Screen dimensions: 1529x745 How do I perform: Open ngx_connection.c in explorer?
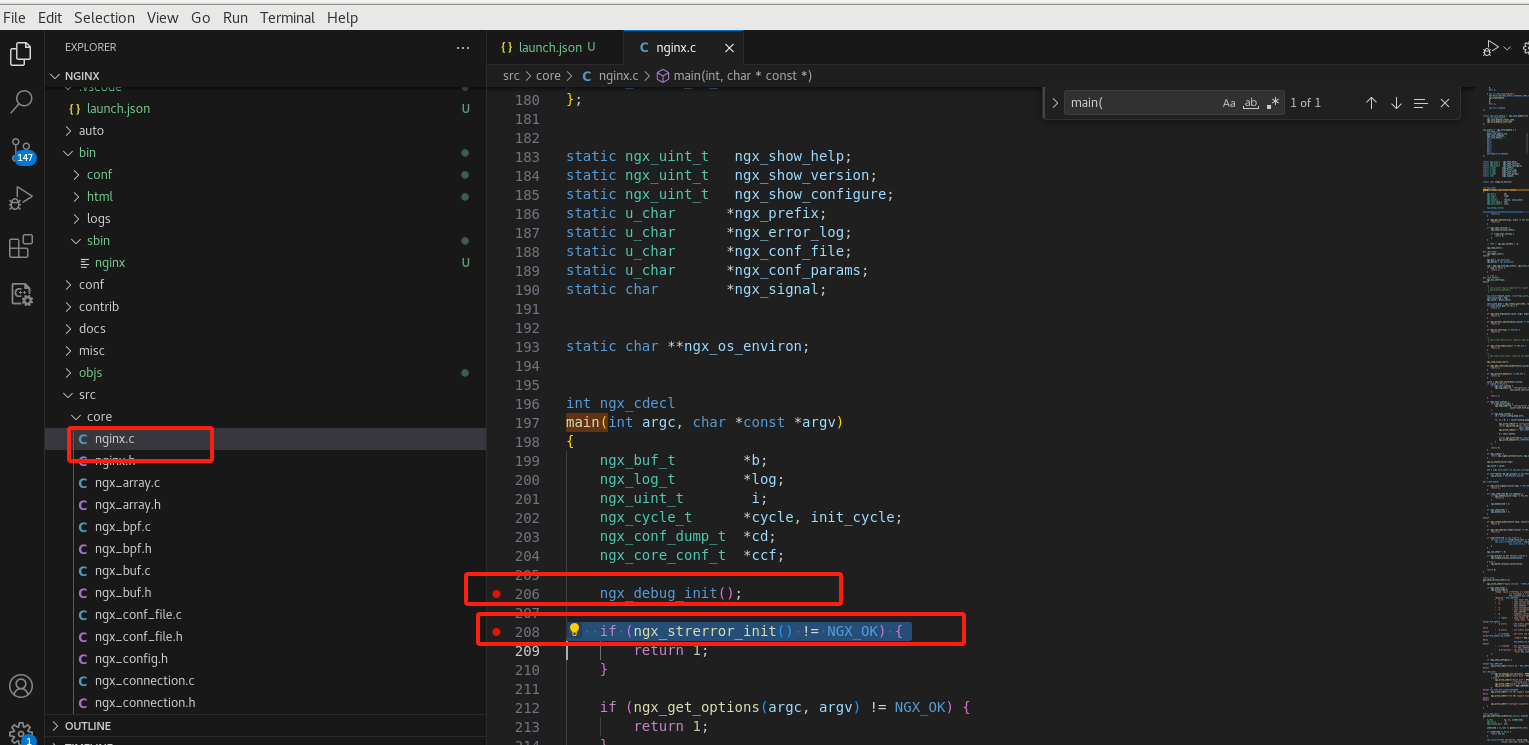tap(265, 680)
